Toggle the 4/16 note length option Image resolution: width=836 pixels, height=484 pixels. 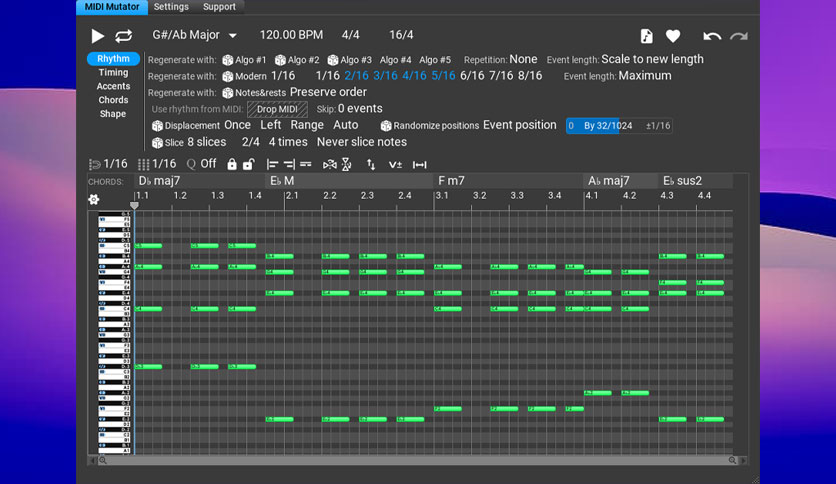(x=414, y=76)
